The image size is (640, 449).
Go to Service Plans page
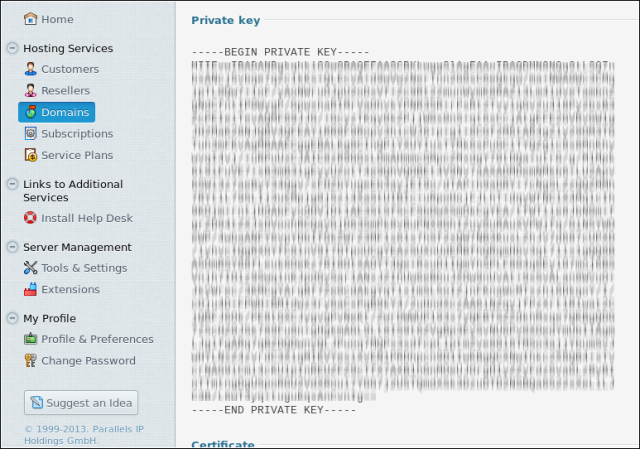(x=77, y=155)
